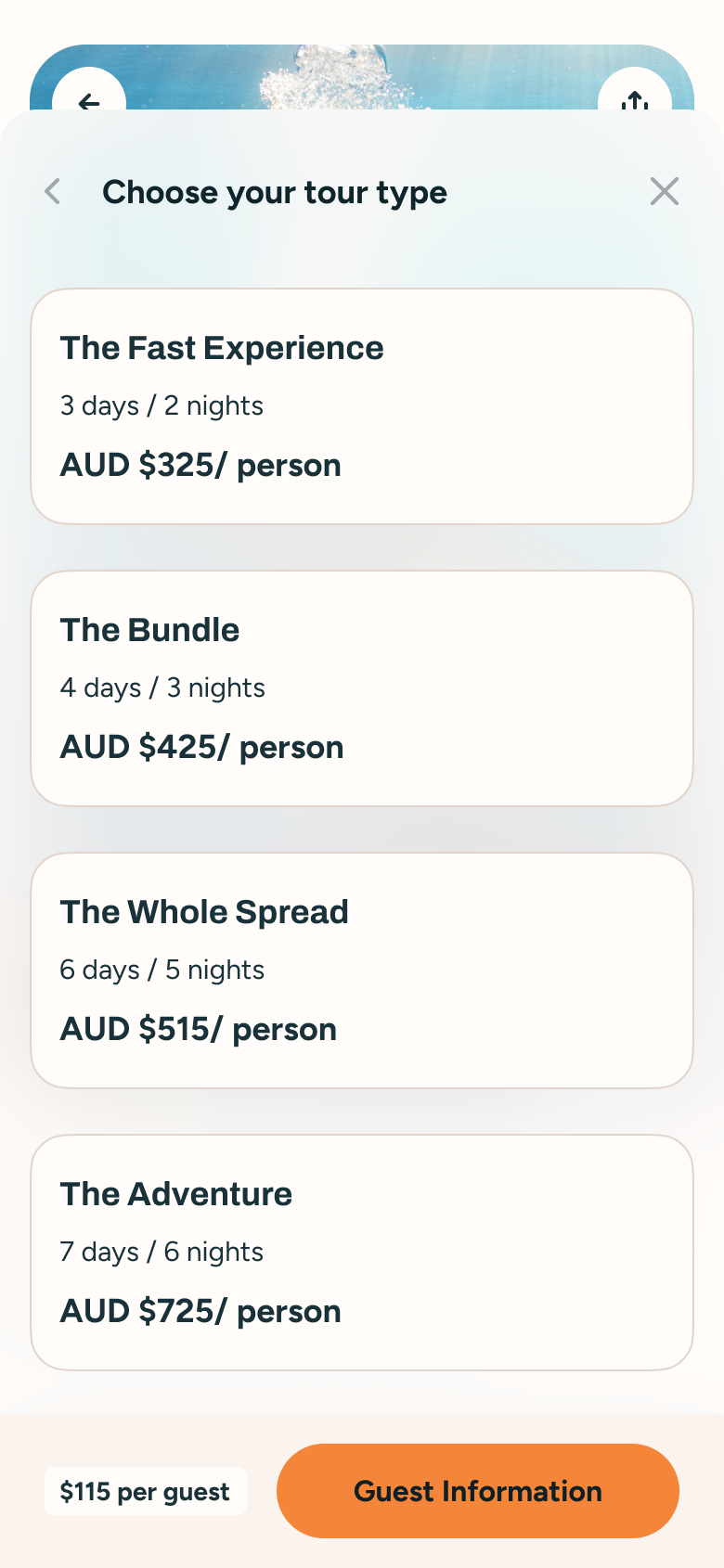Select The Fast Experience tour option
724x1568 pixels.
362,405
